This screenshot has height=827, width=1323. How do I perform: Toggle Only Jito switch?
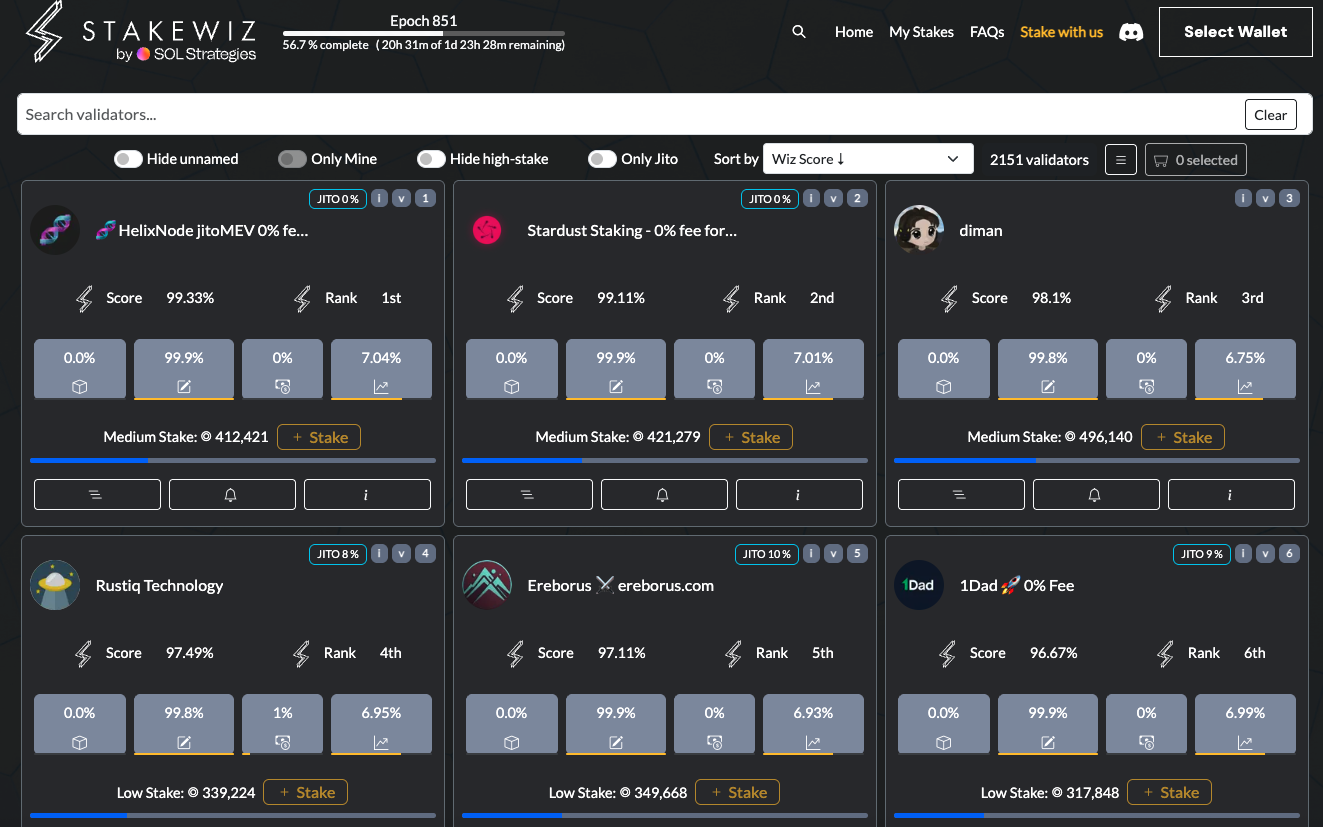(x=602, y=159)
